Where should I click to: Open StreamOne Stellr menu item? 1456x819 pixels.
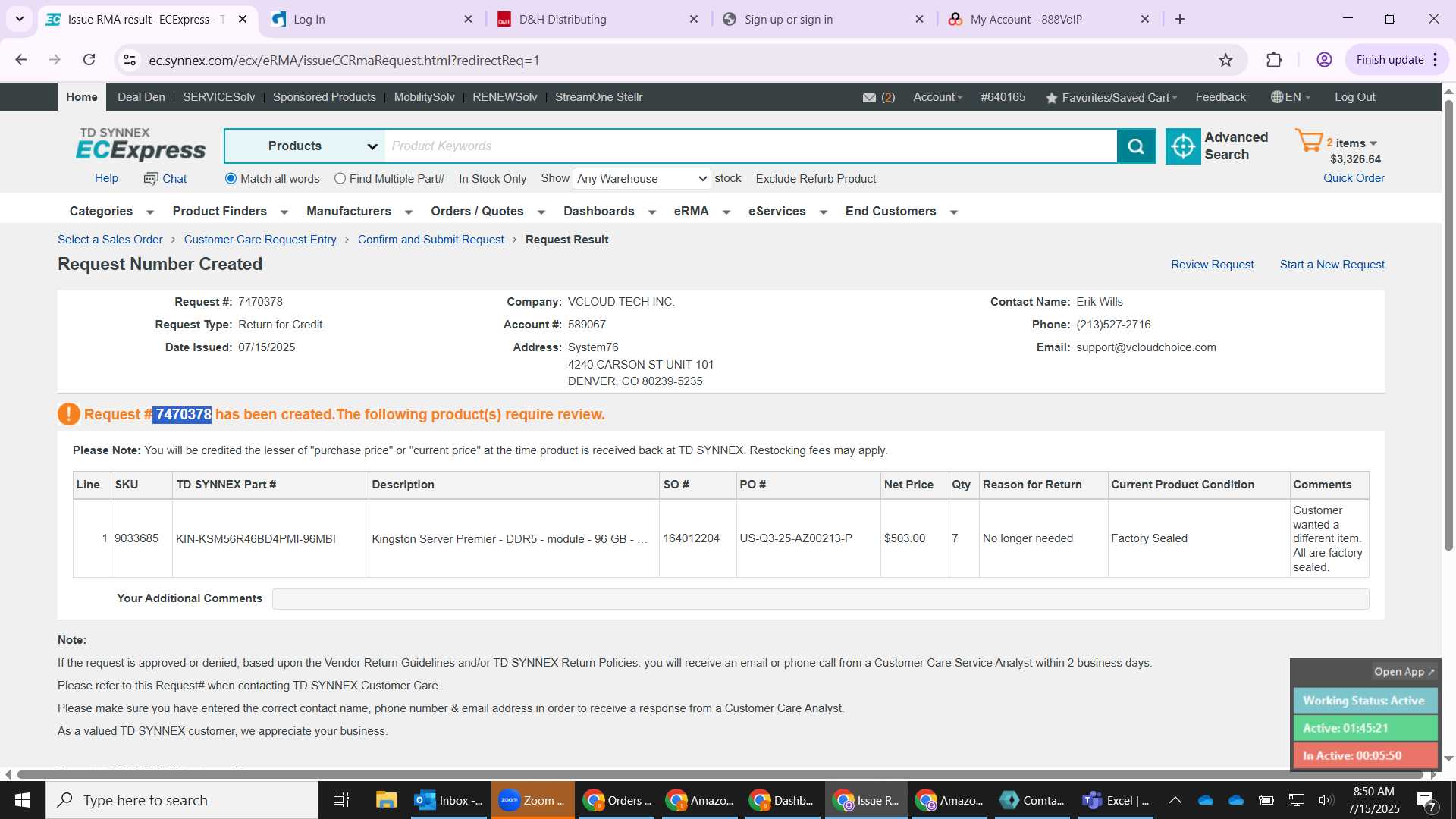tap(598, 97)
